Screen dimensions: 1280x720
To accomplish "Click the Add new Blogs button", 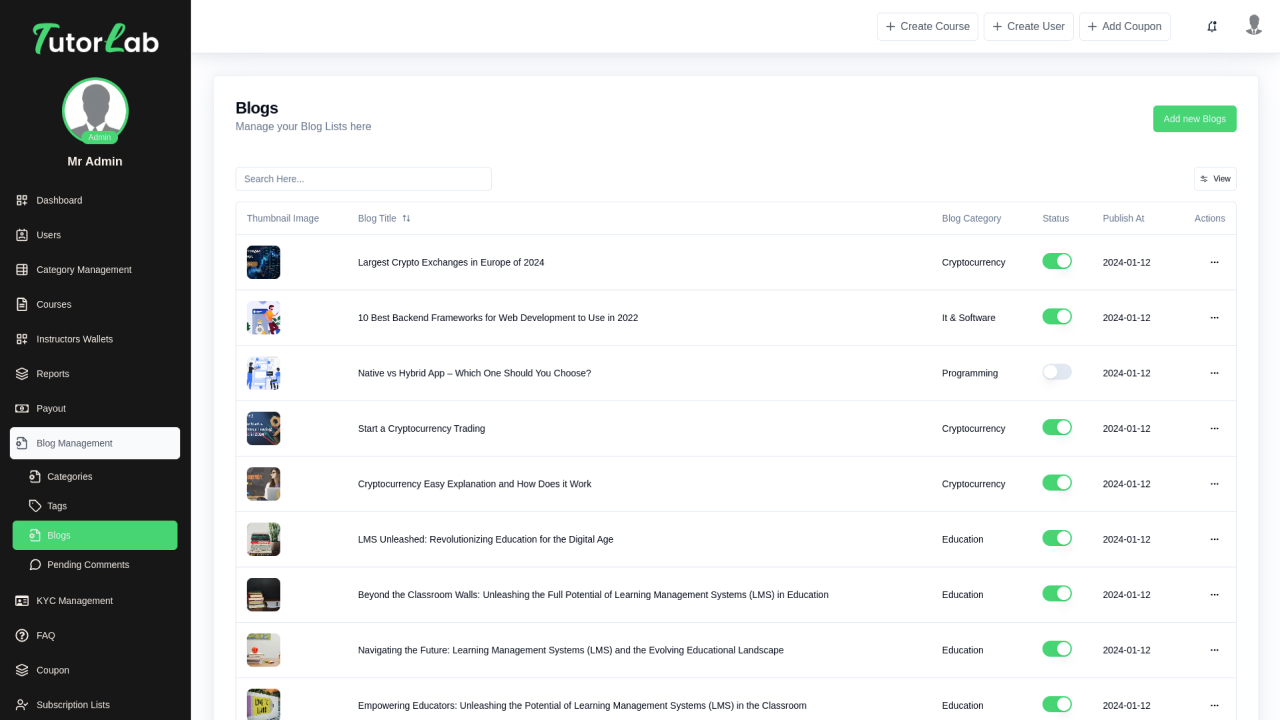I will pos(1194,118).
